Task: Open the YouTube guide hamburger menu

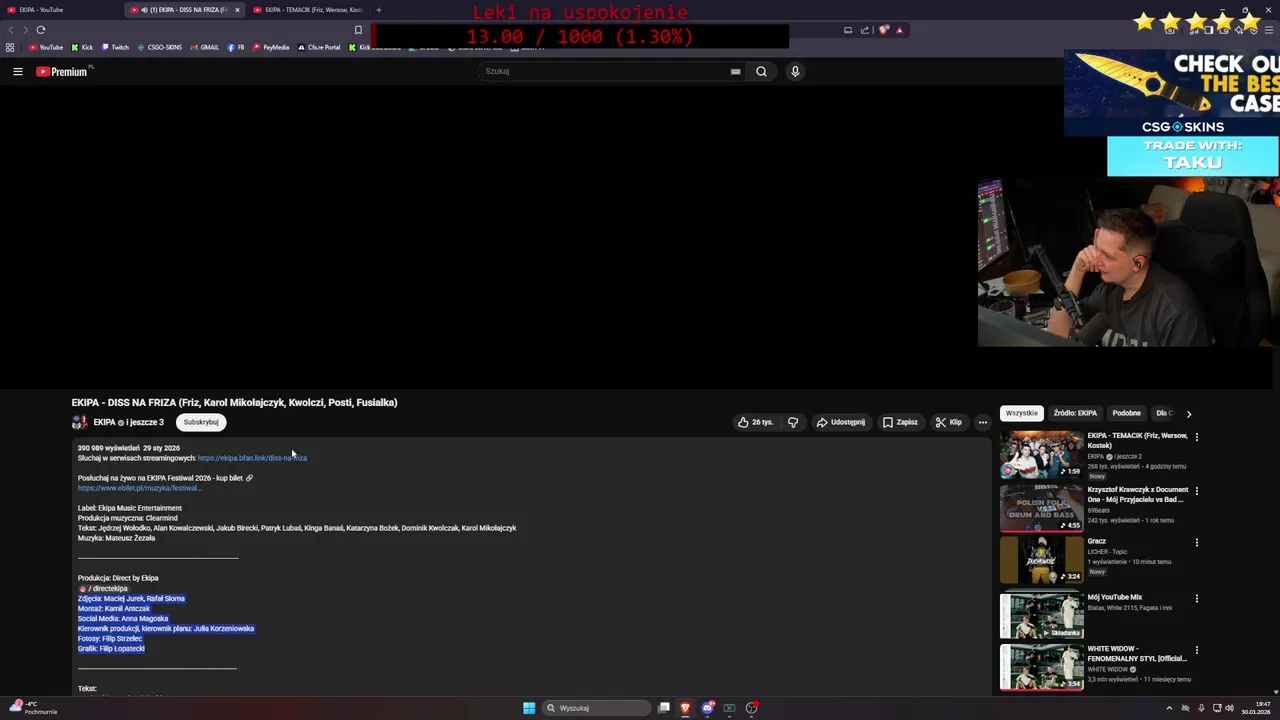Action: pyautogui.click(x=17, y=71)
